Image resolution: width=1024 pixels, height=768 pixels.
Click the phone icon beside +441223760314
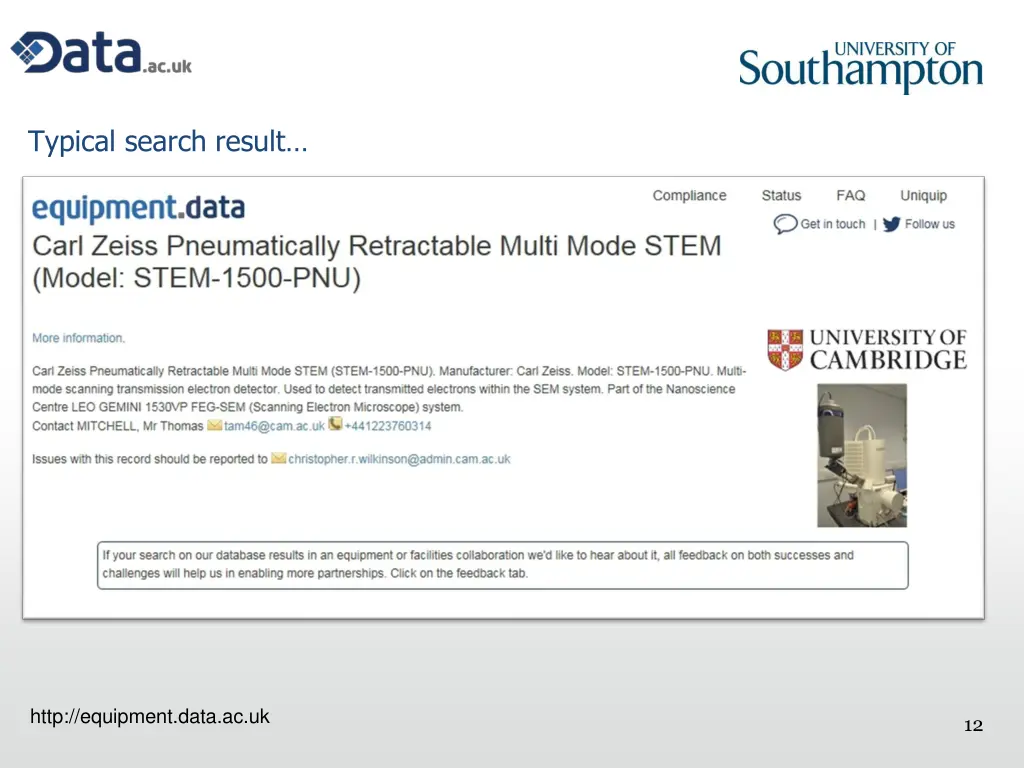point(335,424)
